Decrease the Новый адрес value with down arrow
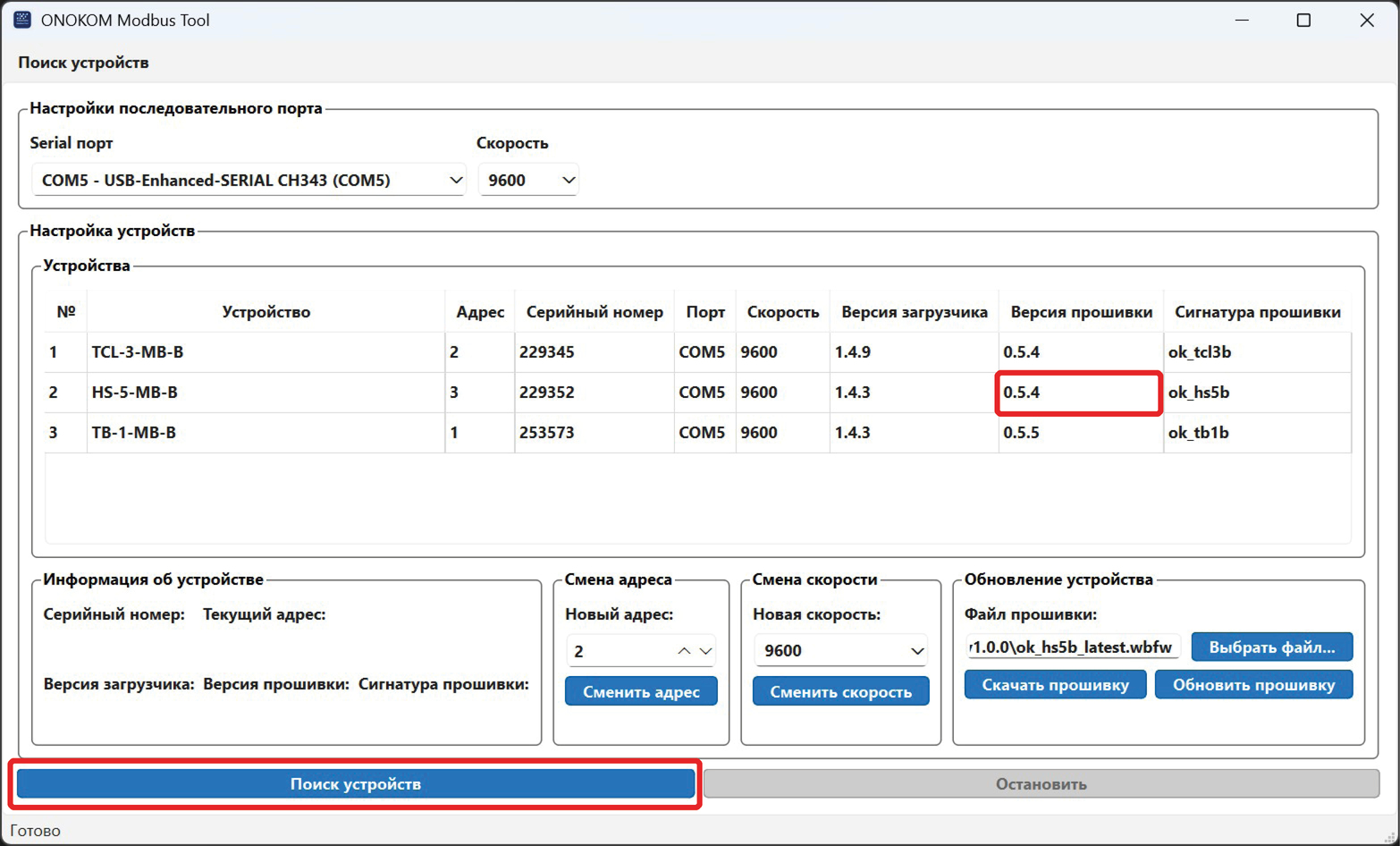This screenshot has height=846, width=1400. [x=706, y=651]
